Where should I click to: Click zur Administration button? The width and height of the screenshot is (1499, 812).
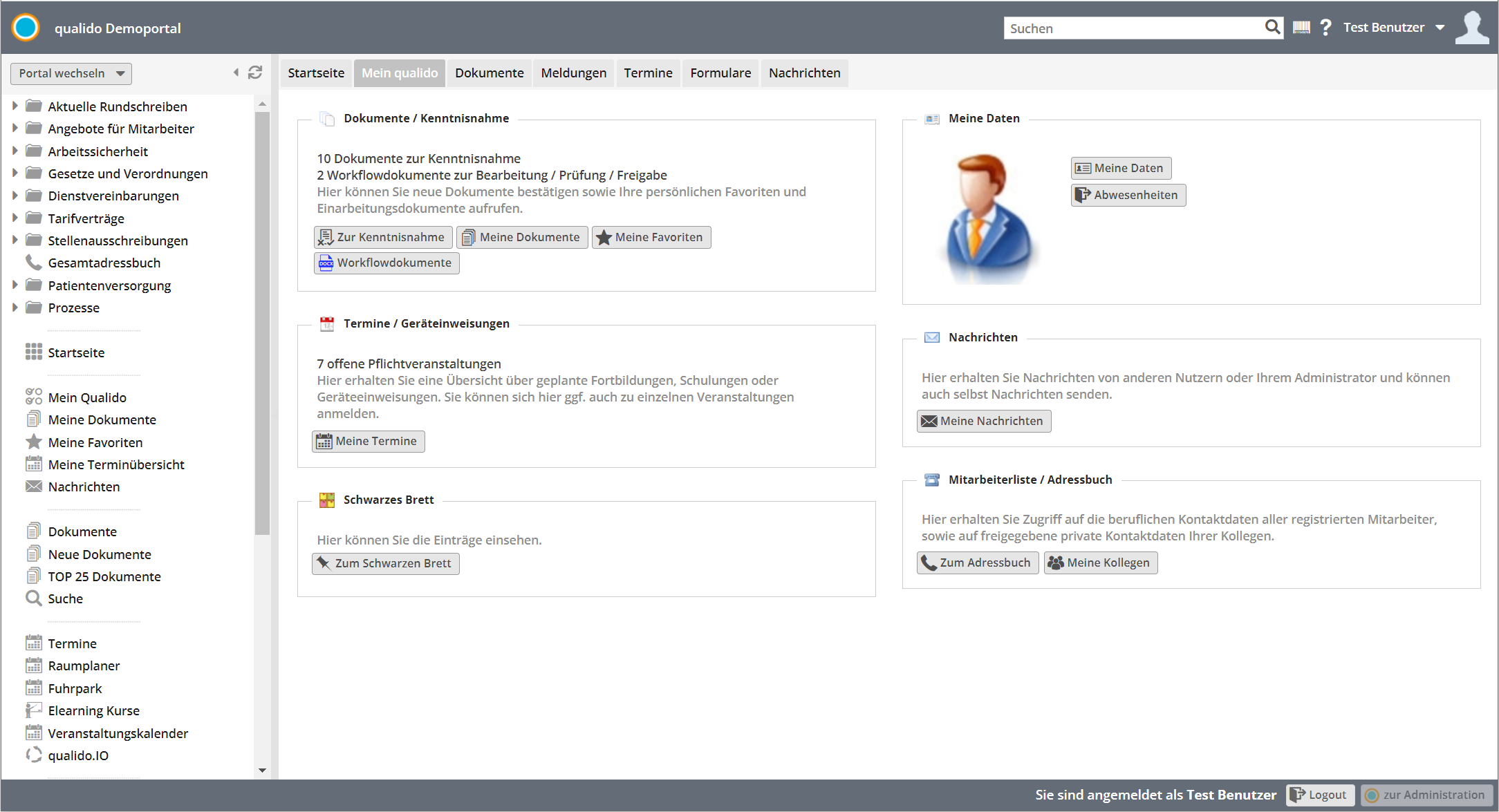pyautogui.click(x=1426, y=795)
